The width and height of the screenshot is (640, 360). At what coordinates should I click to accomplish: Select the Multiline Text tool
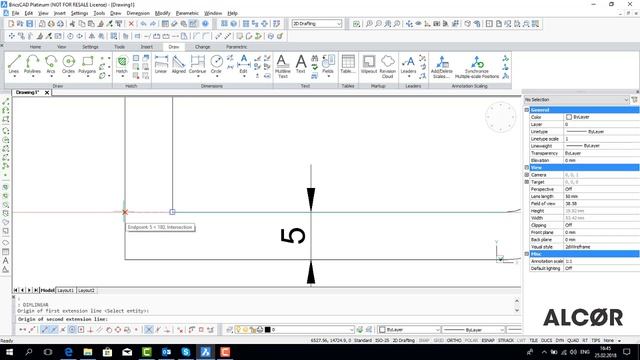[282, 66]
